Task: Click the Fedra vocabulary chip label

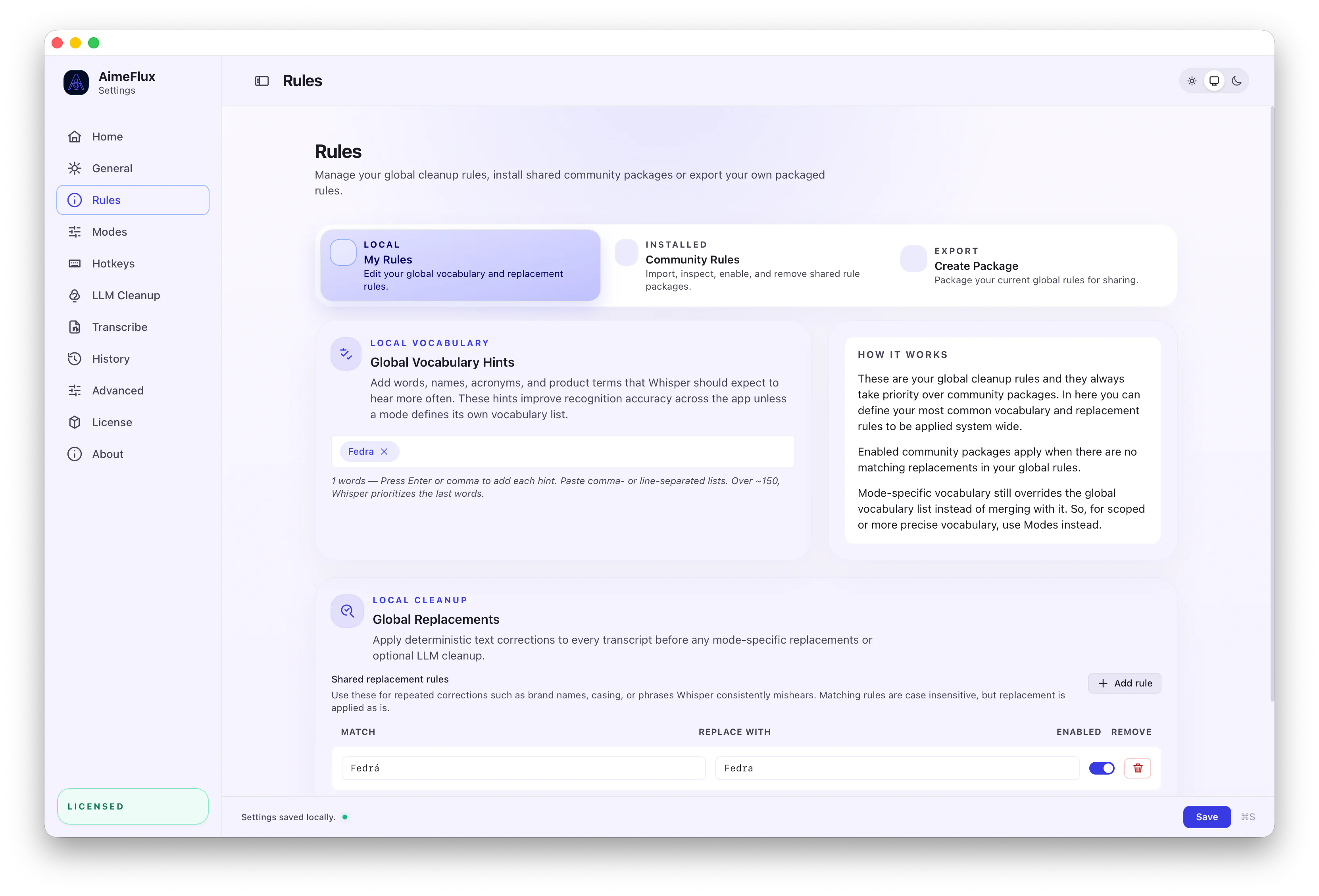Action: 360,452
